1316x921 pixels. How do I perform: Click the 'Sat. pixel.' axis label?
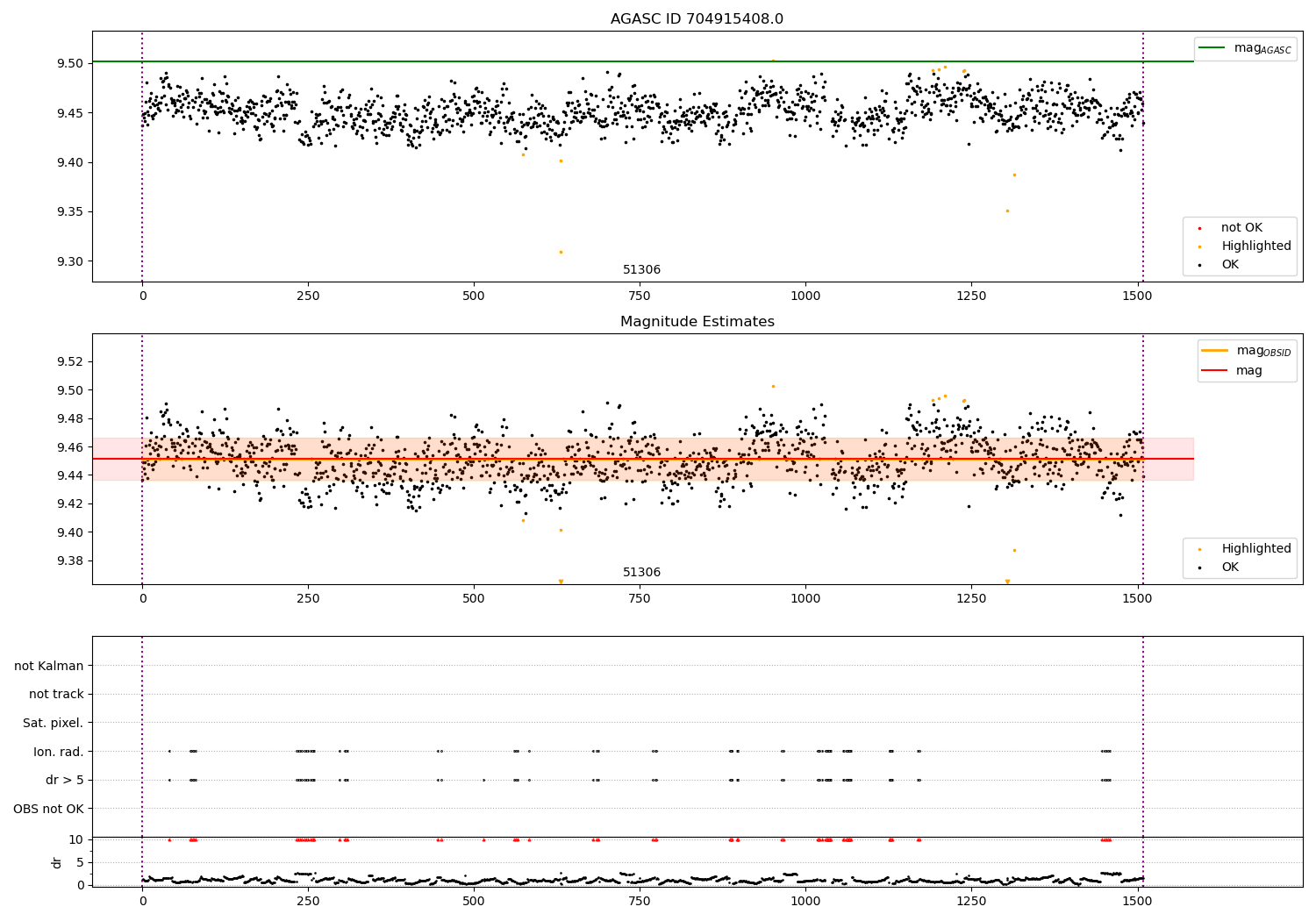coord(54,724)
